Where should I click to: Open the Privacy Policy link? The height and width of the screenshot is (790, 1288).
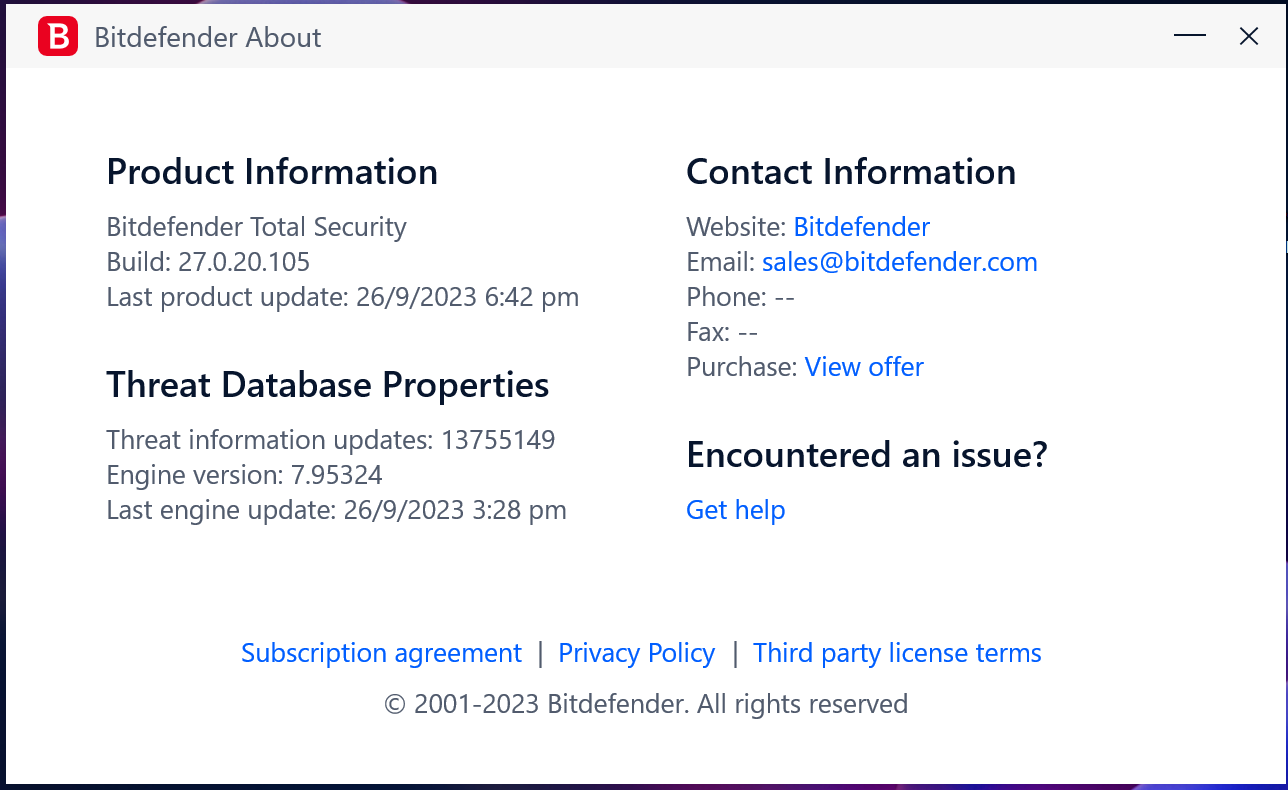pos(636,653)
